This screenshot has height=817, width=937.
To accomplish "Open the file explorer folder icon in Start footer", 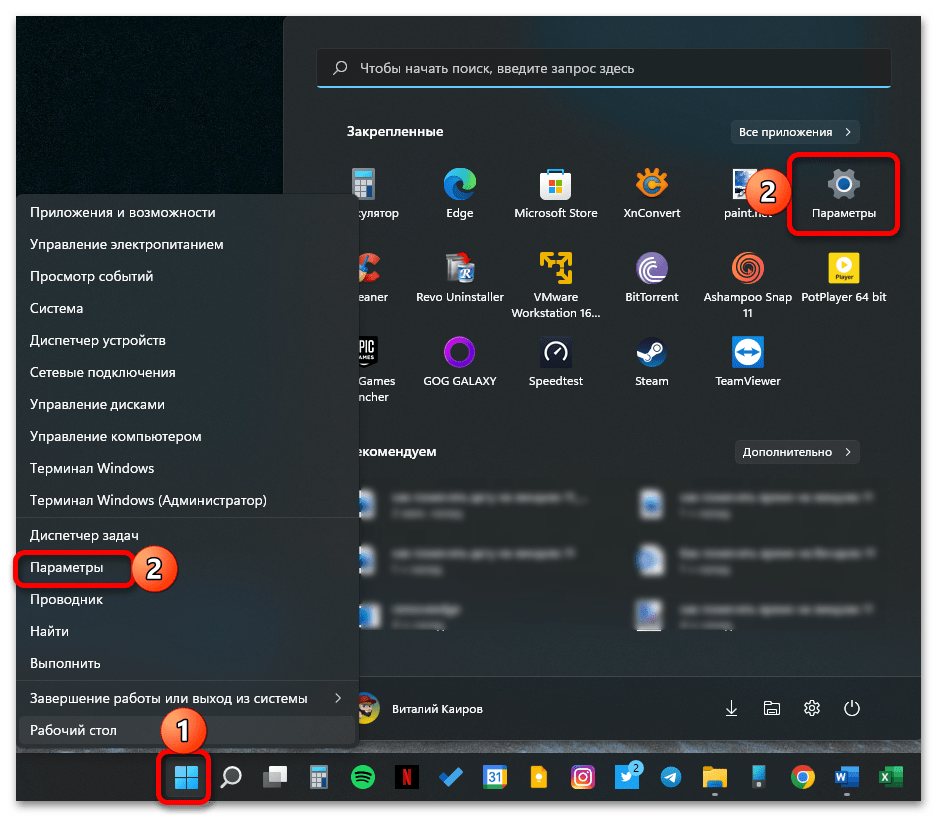I will coord(771,708).
